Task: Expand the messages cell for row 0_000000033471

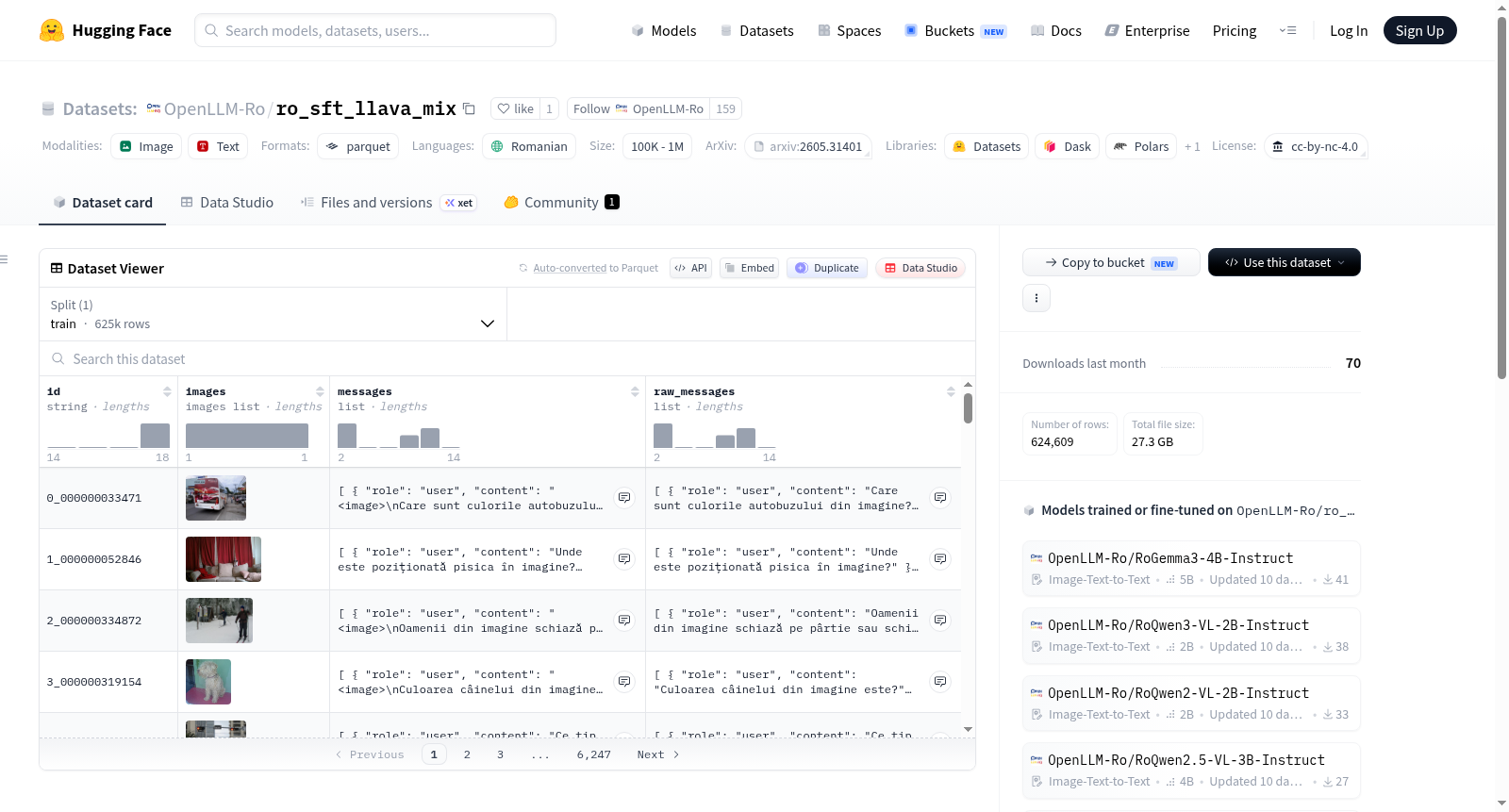Action: [624, 497]
